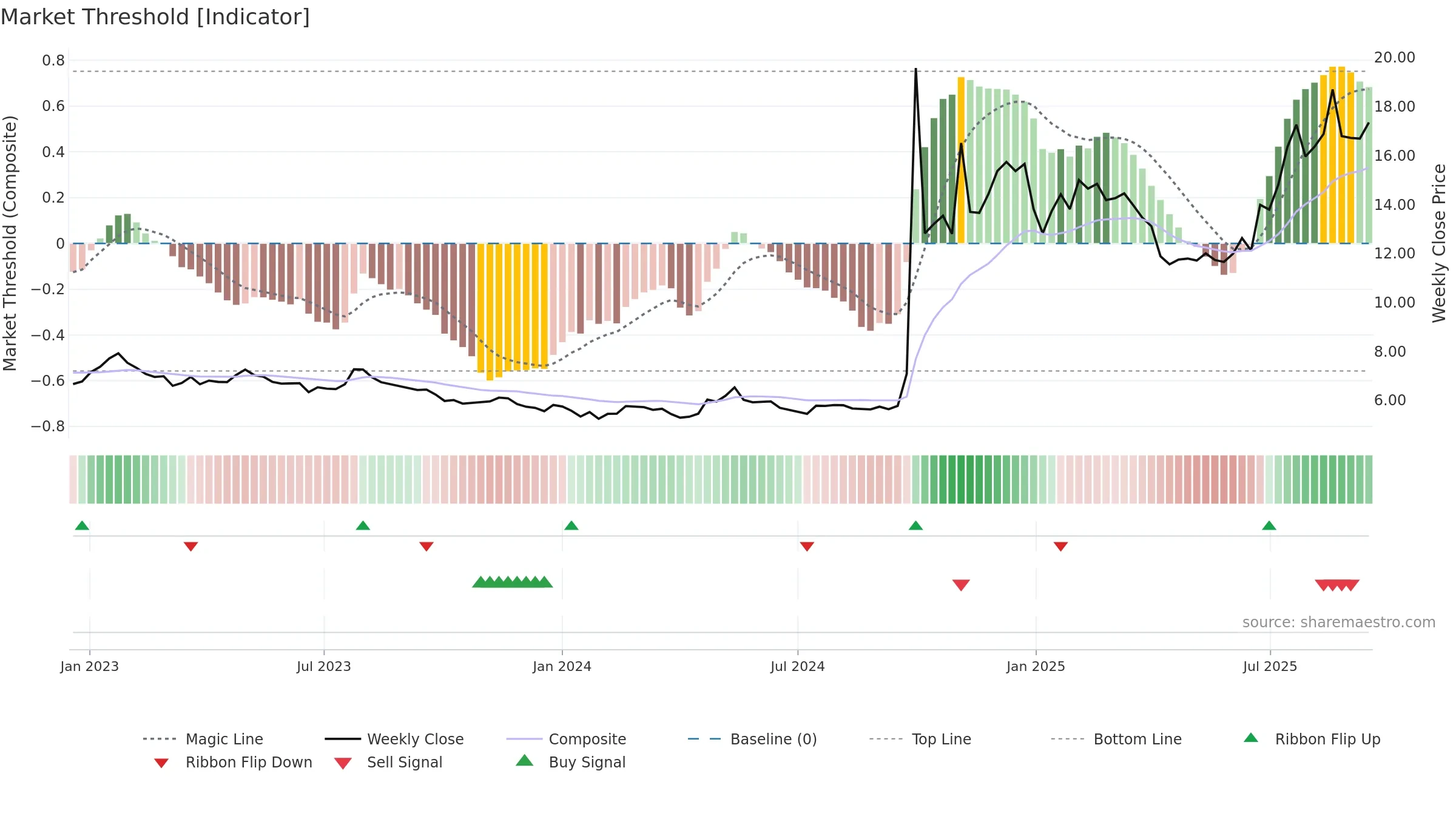Click the 14.00 price axis label
Viewport: 1456px width, 819px height.
click(1395, 205)
